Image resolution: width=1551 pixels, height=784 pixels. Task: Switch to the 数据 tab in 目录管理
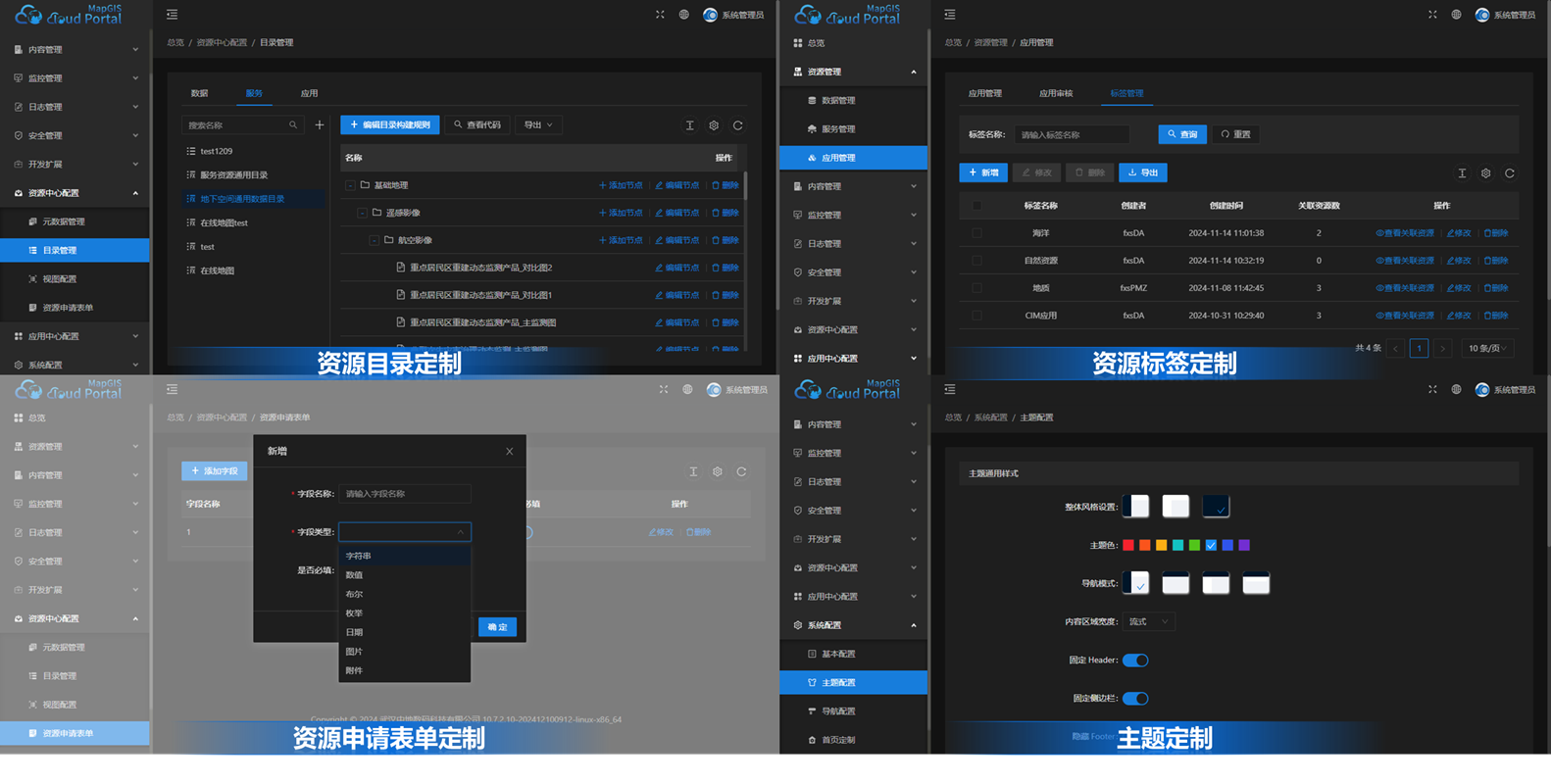pyautogui.click(x=199, y=93)
